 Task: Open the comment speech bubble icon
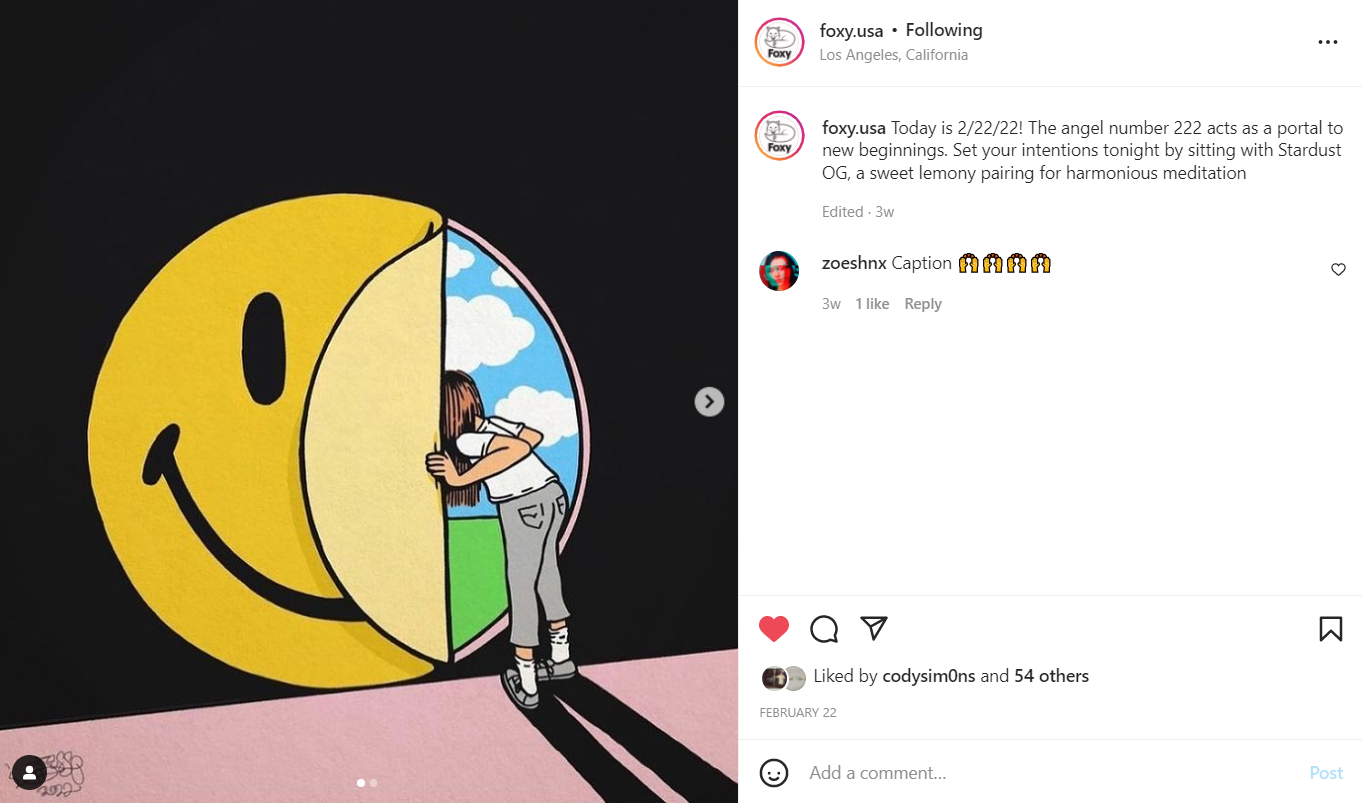point(824,629)
